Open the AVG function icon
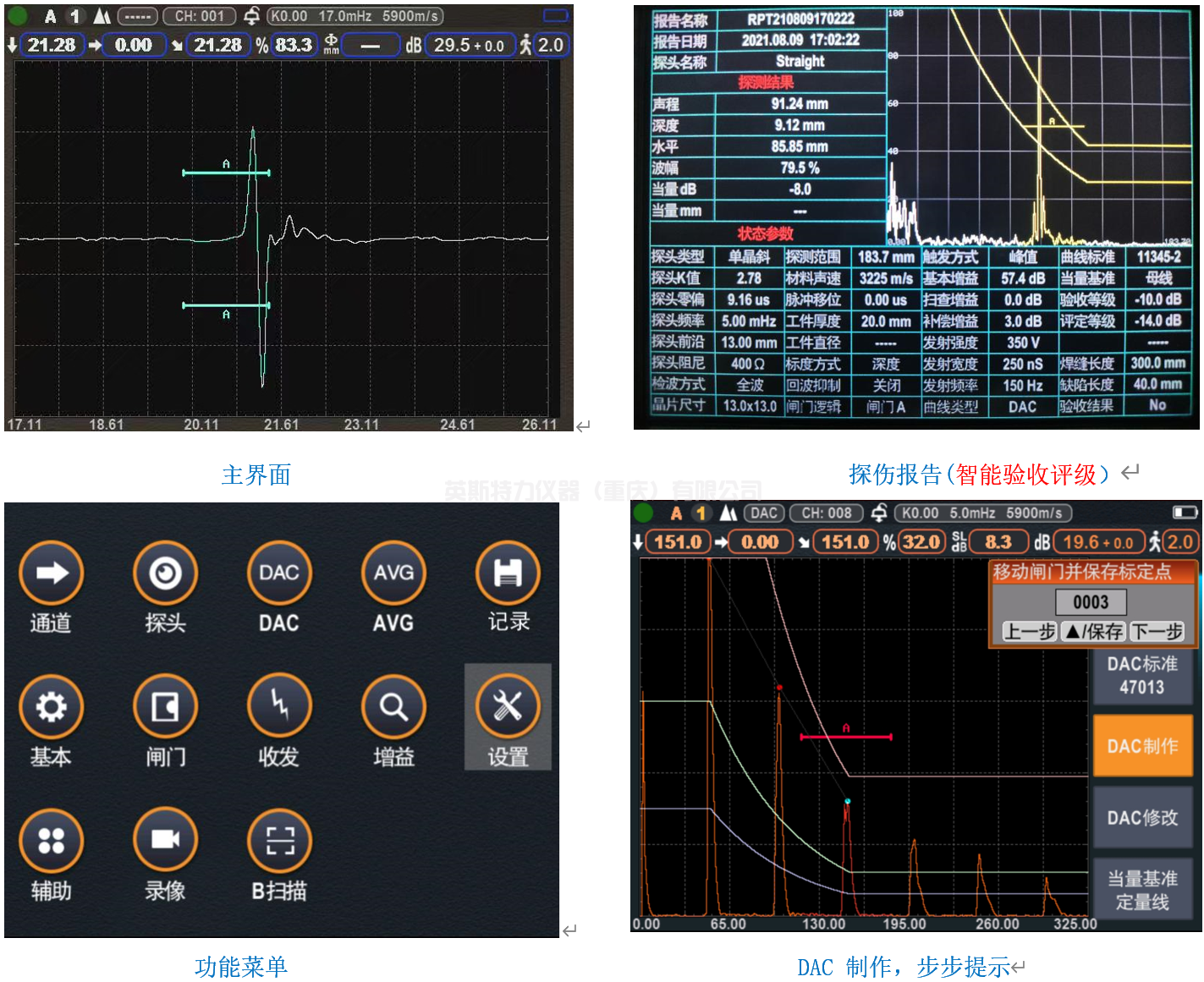The image size is (1204, 982). [393, 573]
